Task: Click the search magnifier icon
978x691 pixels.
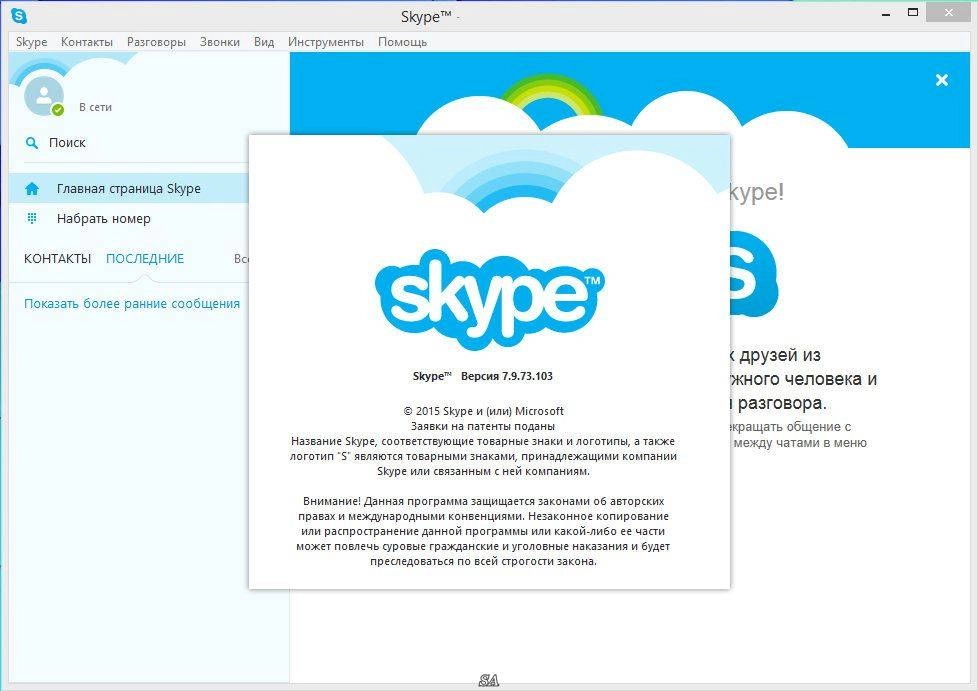Action: coord(31,143)
